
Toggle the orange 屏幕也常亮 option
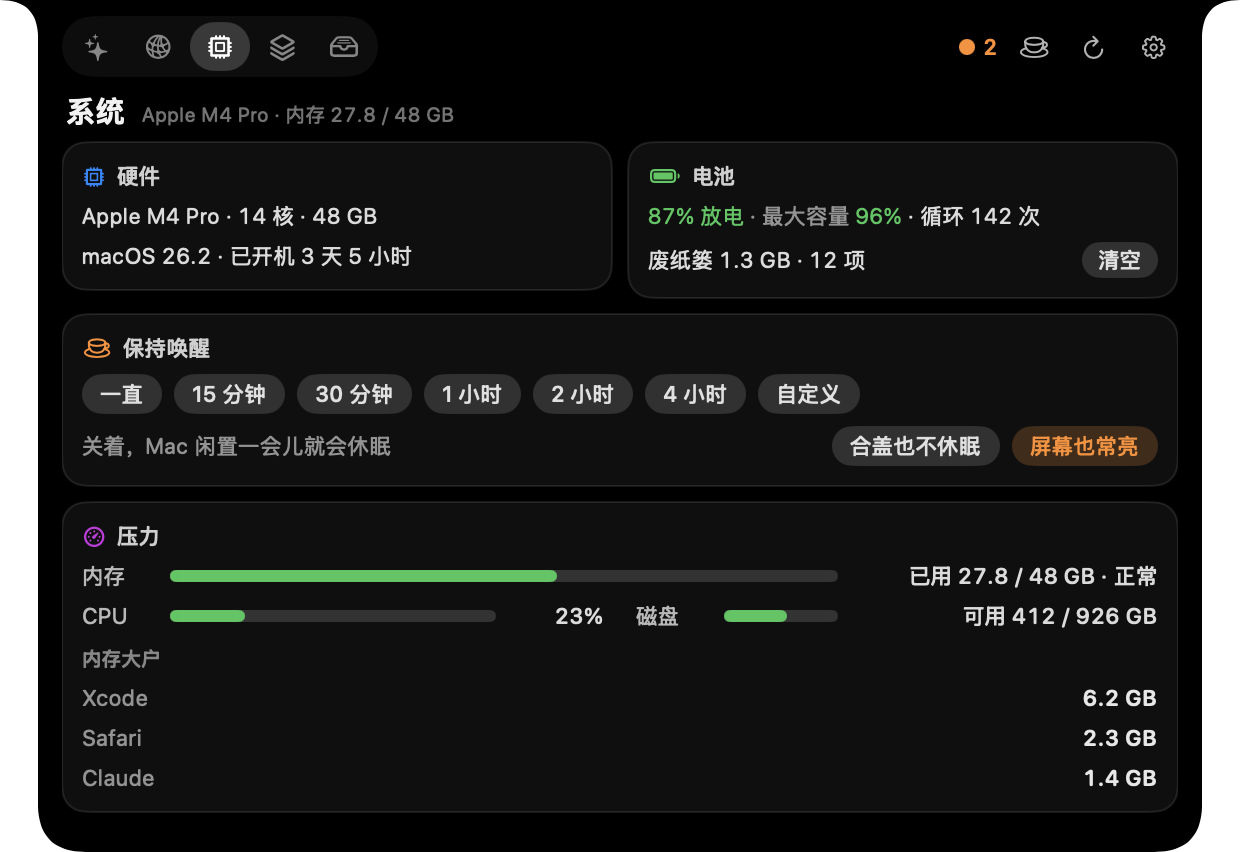tap(1084, 447)
